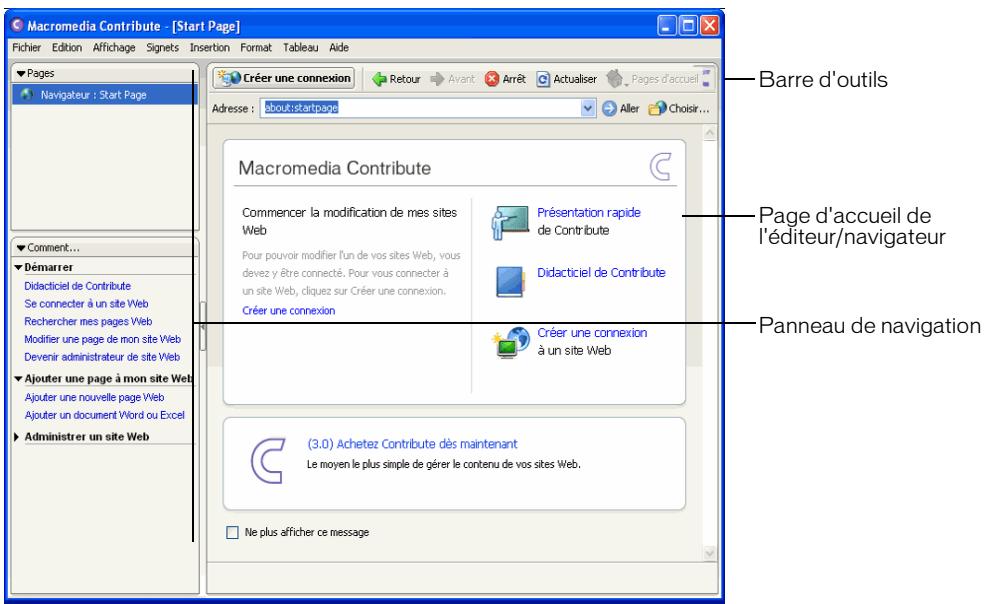Image resolution: width=984 pixels, height=604 pixels.
Task: Click the Actualiser refresh icon
Action: [543, 79]
